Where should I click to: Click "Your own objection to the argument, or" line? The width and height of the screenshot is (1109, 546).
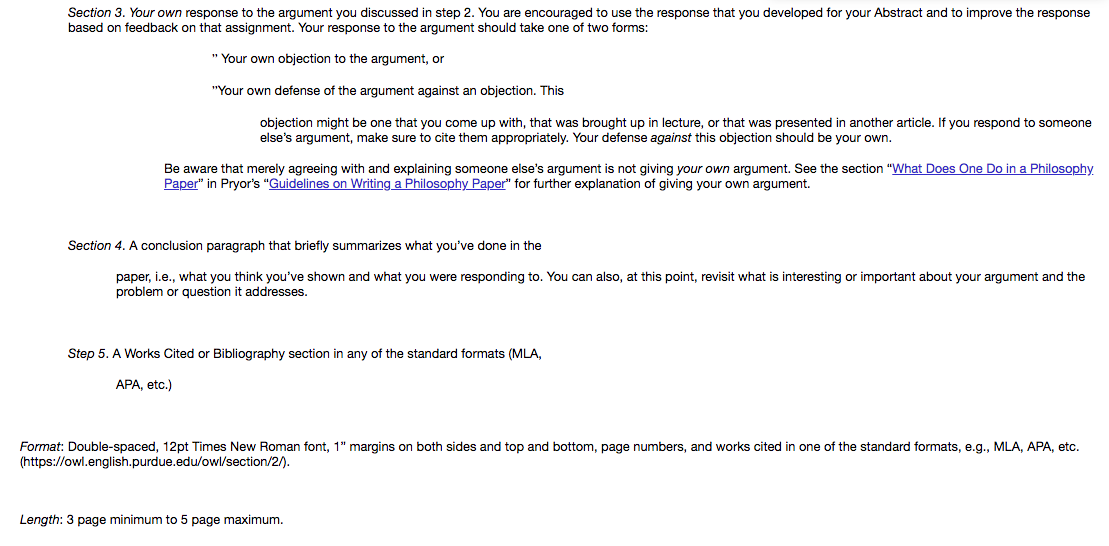[327, 59]
